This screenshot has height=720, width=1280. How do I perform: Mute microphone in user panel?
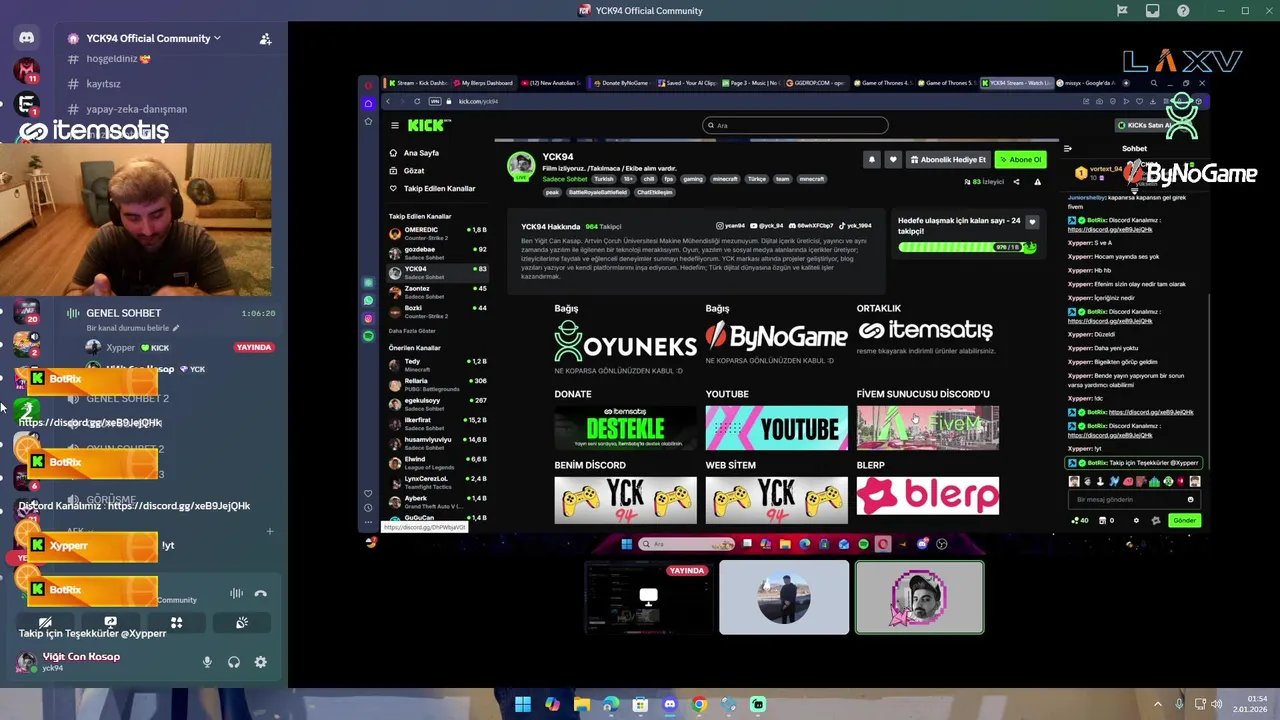208,662
